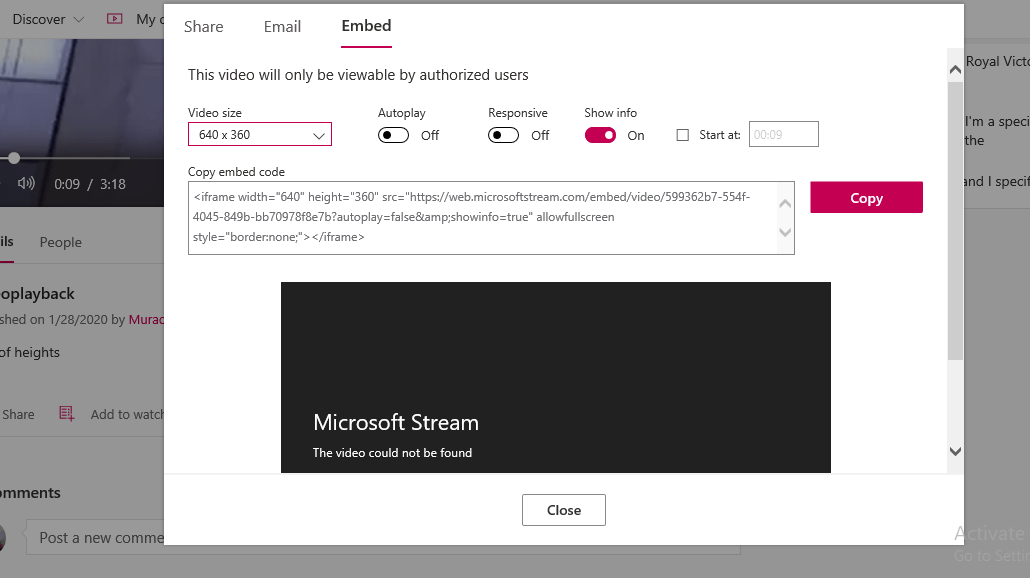
Task: Click the playhead on the video progress bar
Action: pyautogui.click(x=13, y=157)
